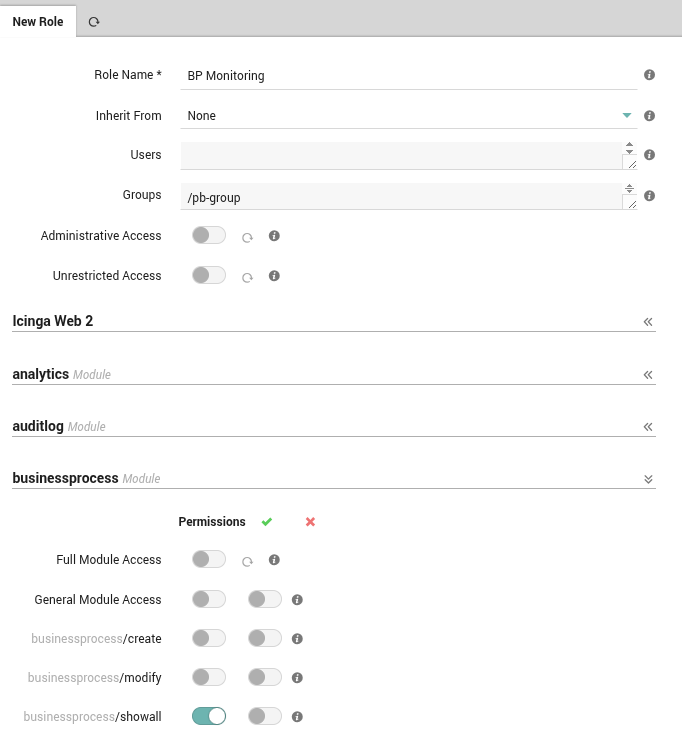The width and height of the screenshot is (682, 746).
Task: Turn on Full Module Access toggle
Action: tap(209, 560)
